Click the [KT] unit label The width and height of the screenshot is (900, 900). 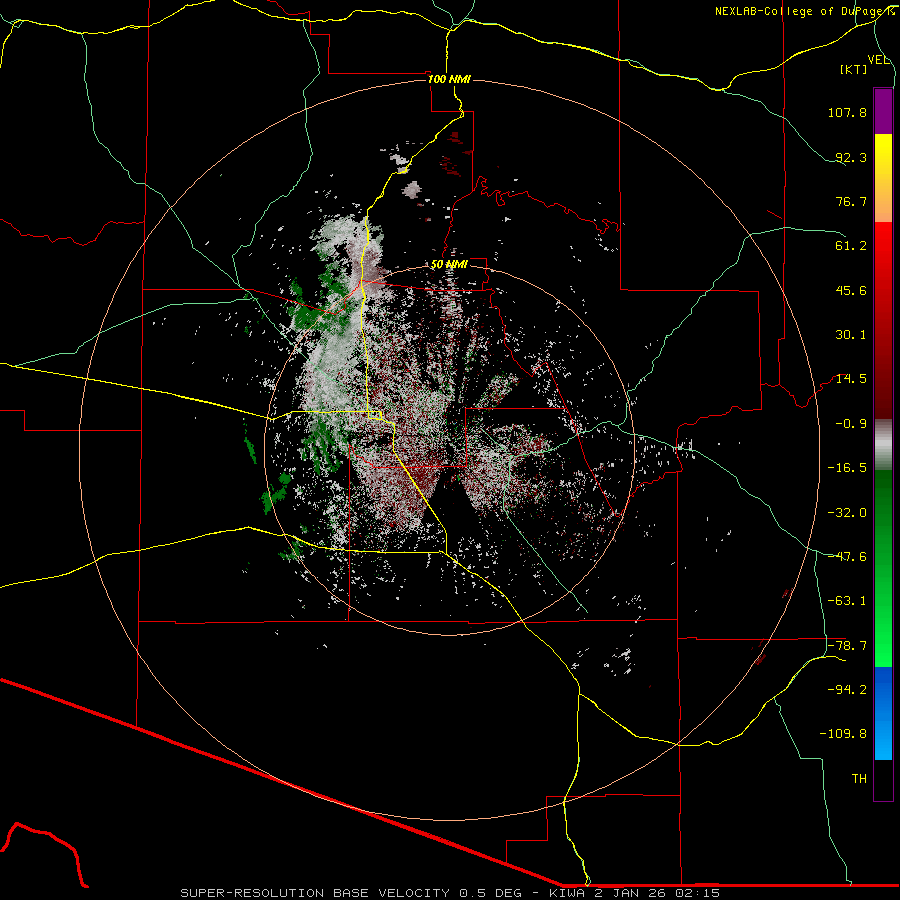pos(853,70)
